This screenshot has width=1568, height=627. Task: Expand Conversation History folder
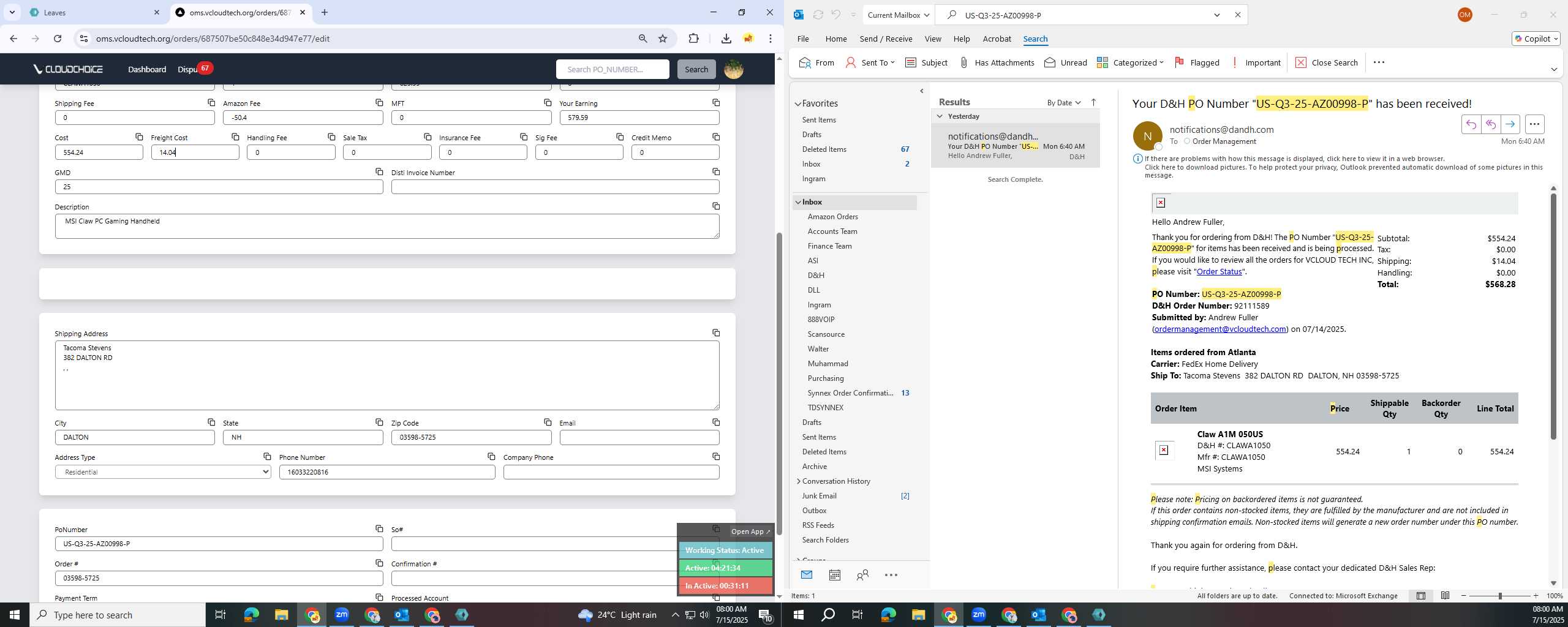tap(798, 481)
